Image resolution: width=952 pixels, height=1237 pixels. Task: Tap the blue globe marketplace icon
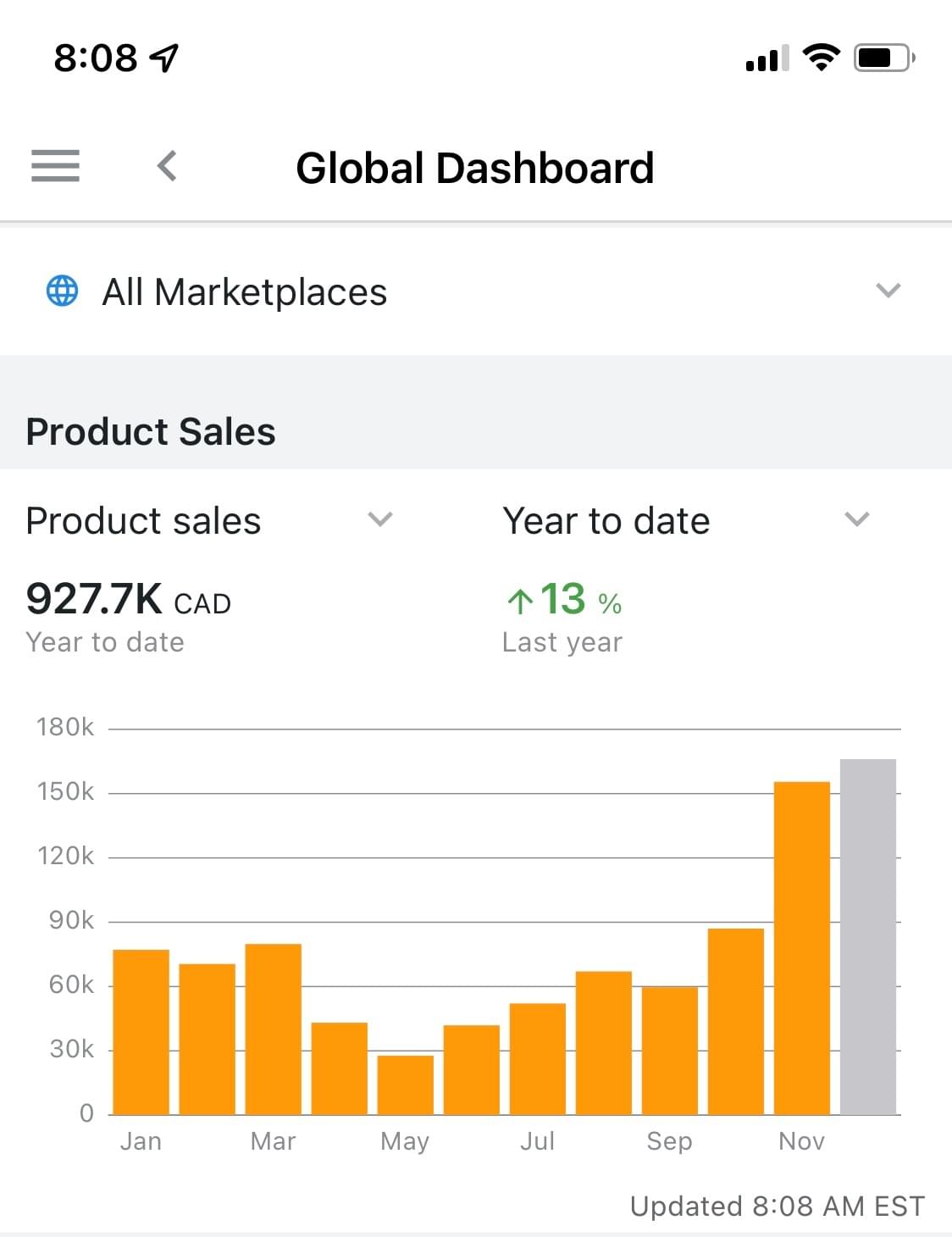click(x=62, y=291)
